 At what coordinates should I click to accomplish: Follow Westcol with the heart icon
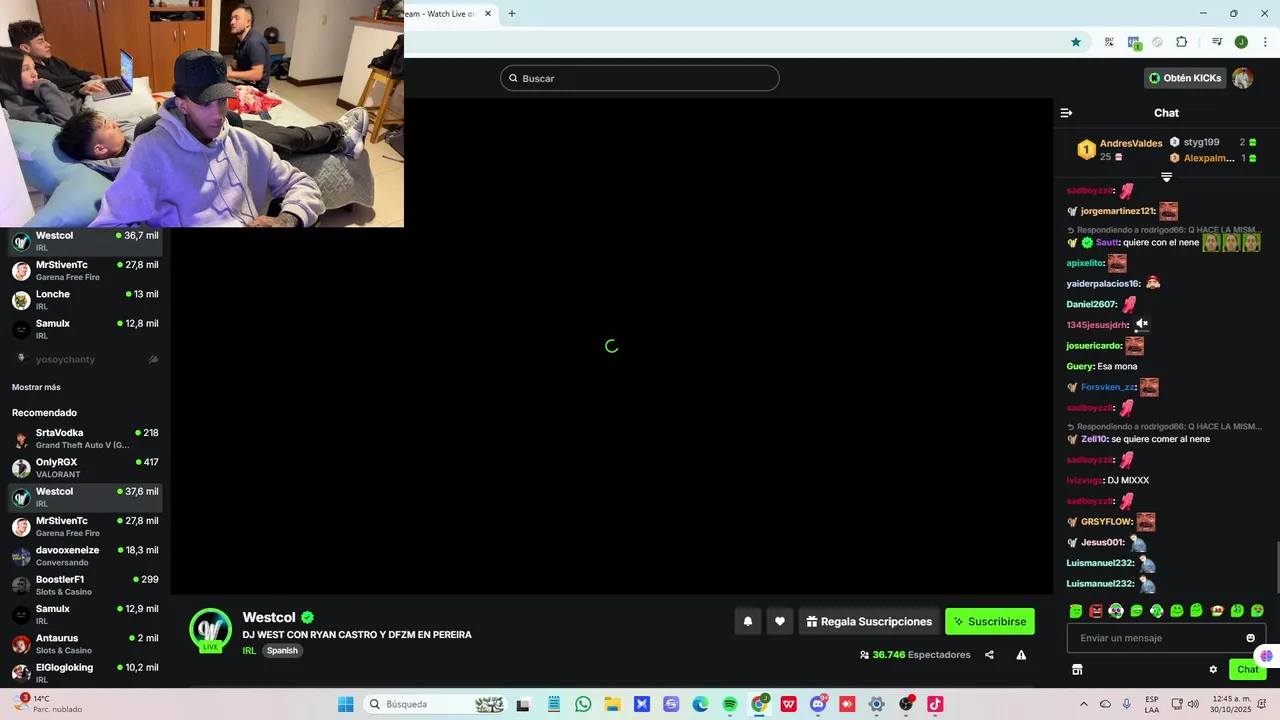pos(780,621)
